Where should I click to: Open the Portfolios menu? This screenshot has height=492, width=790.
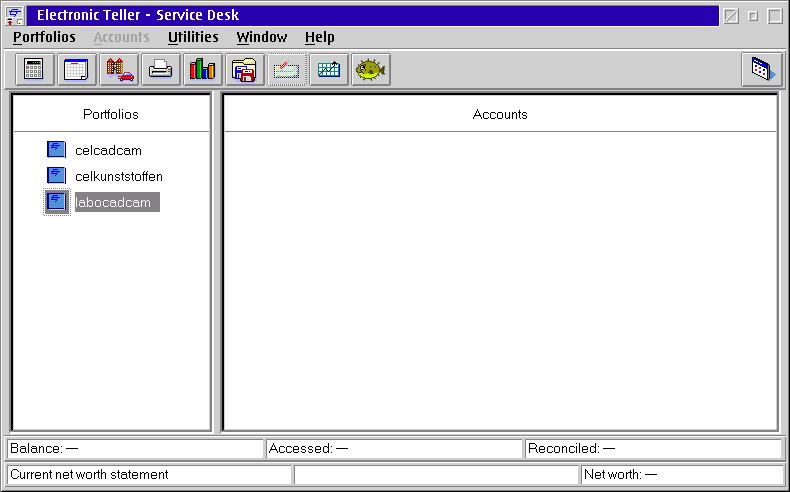point(44,37)
